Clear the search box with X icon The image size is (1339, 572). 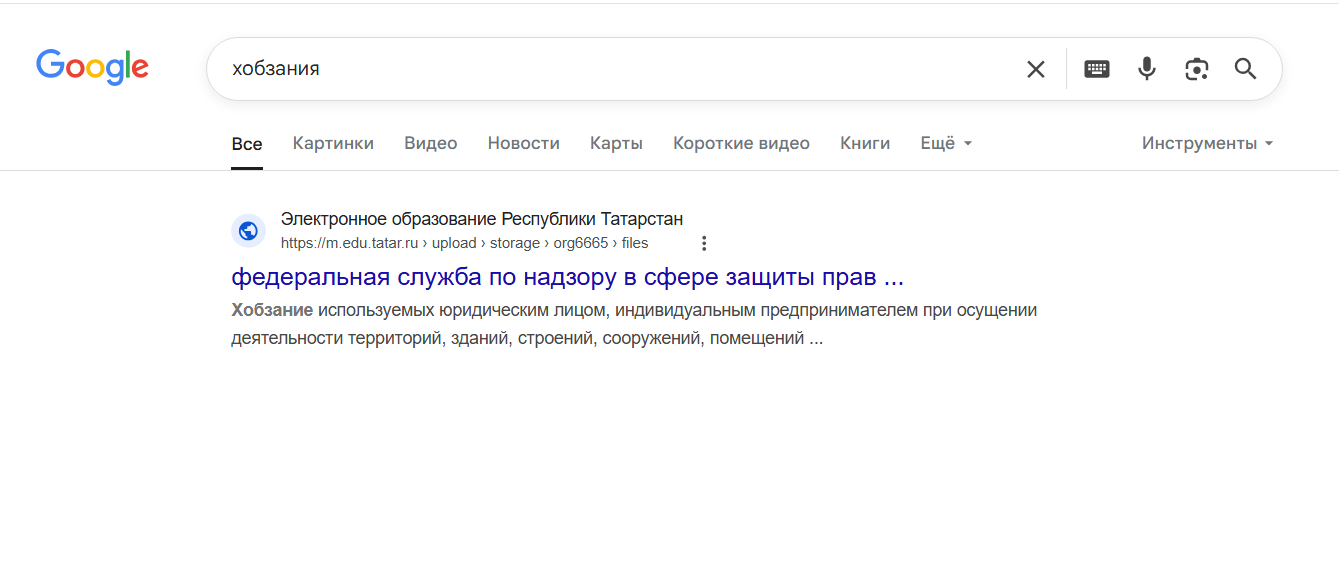[x=1035, y=69]
